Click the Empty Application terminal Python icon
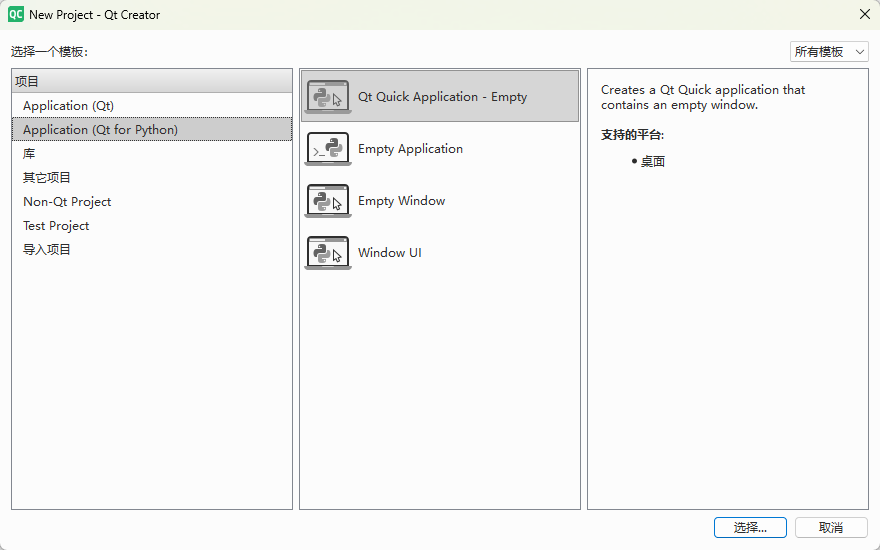This screenshot has height=550, width=880. tap(328, 149)
